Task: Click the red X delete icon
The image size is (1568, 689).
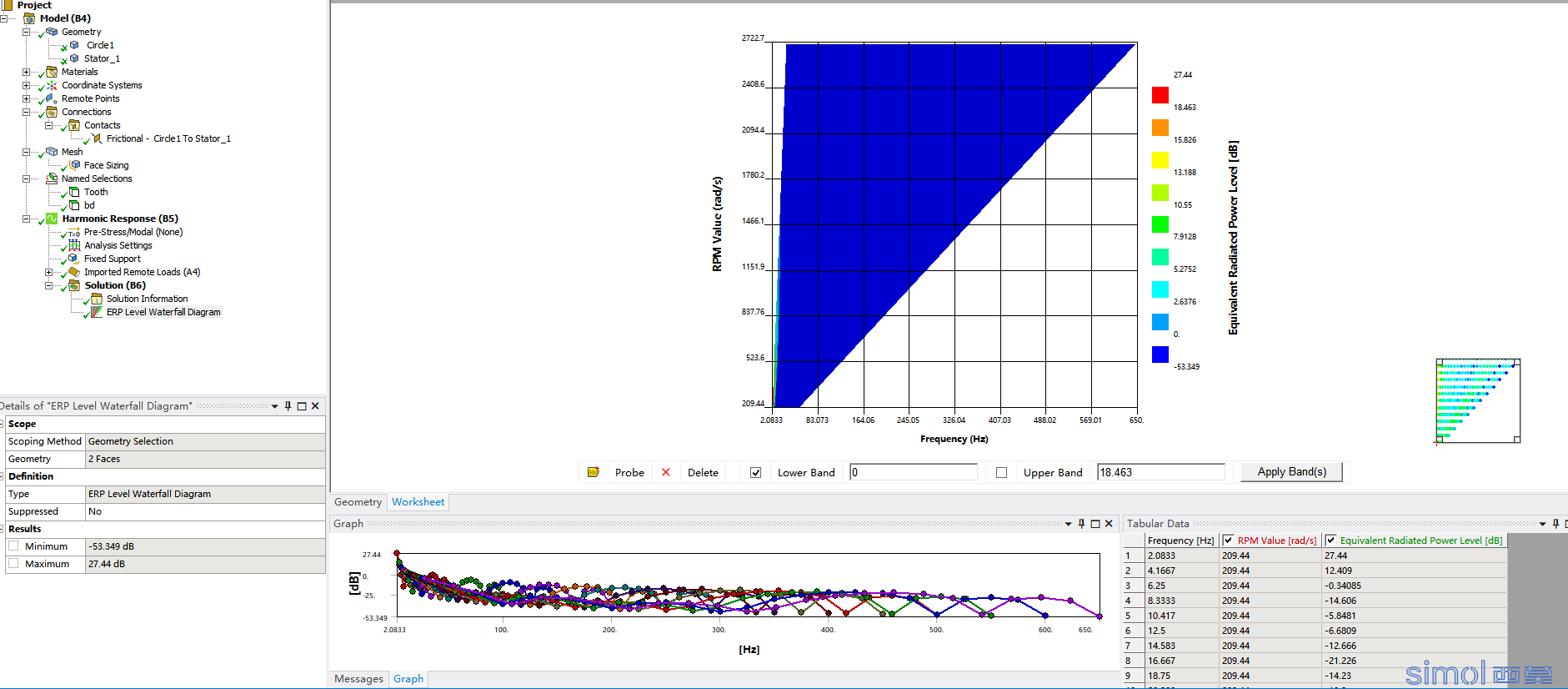Action: pos(665,472)
